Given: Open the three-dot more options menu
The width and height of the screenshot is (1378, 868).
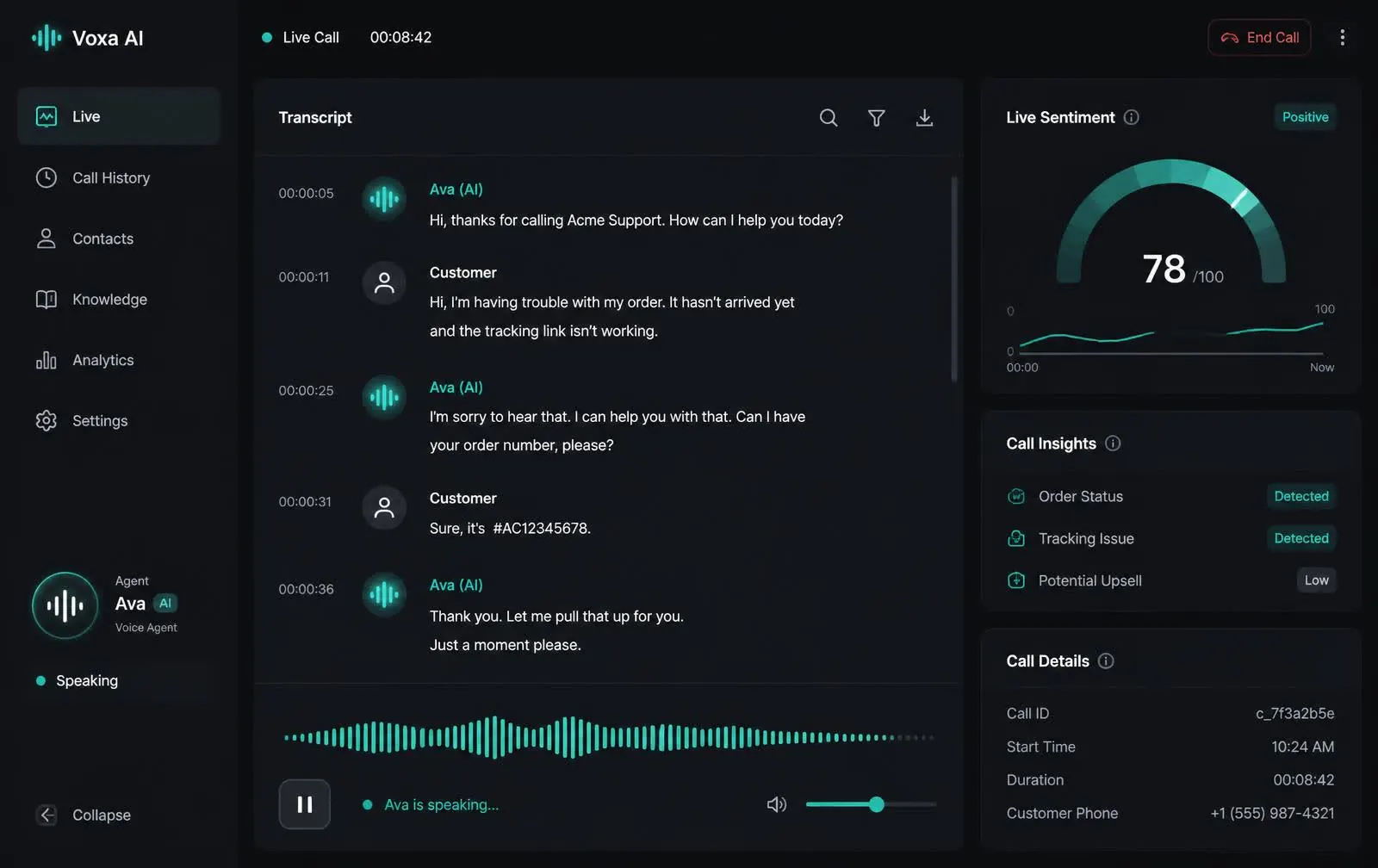Looking at the screenshot, I should [1342, 37].
